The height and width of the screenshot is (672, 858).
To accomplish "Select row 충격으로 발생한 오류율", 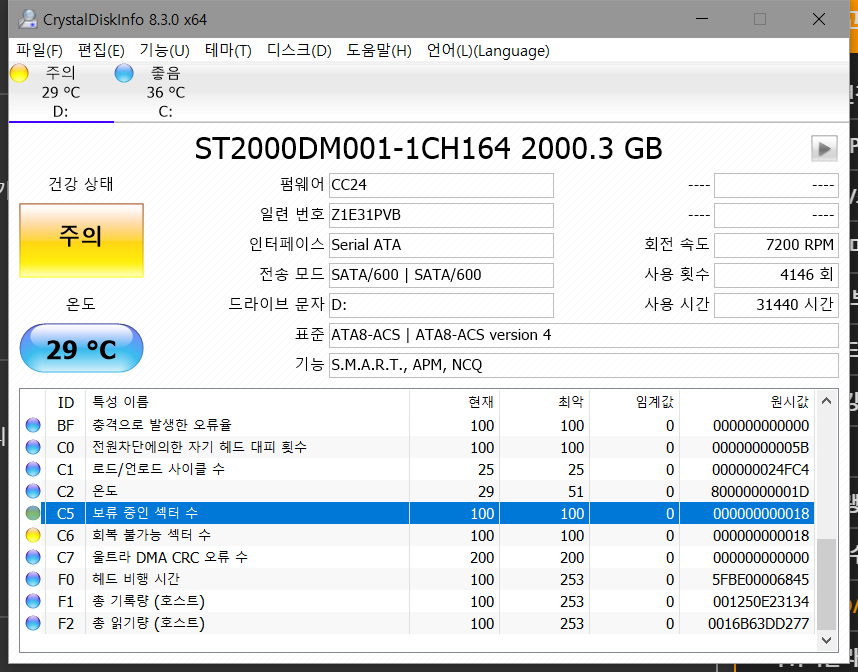I will click(x=418, y=425).
